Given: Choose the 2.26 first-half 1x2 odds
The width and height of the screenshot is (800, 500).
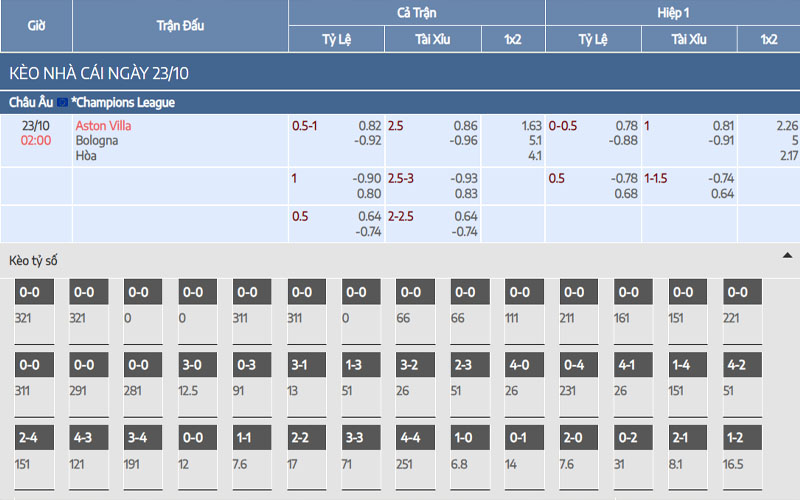Looking at the screenshot, I should (x=786, y=126).
